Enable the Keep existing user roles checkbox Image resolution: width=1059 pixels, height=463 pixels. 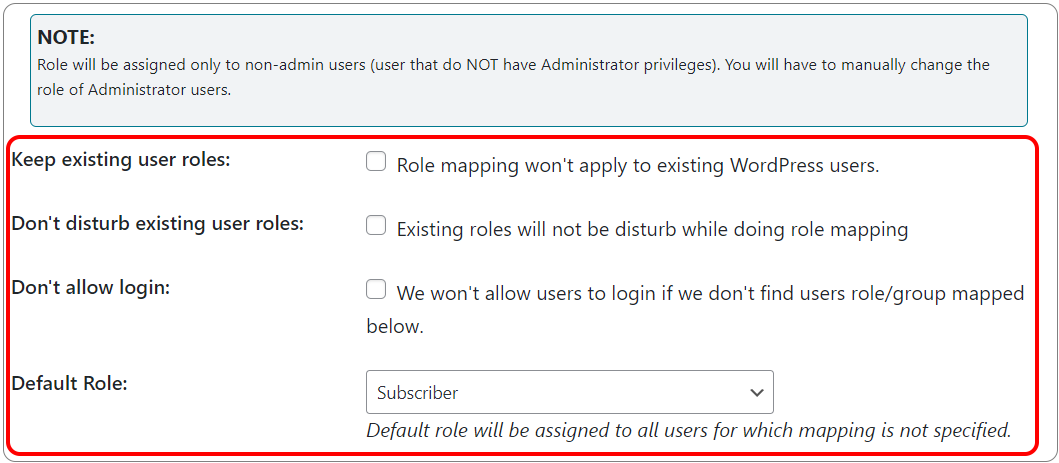376,161
